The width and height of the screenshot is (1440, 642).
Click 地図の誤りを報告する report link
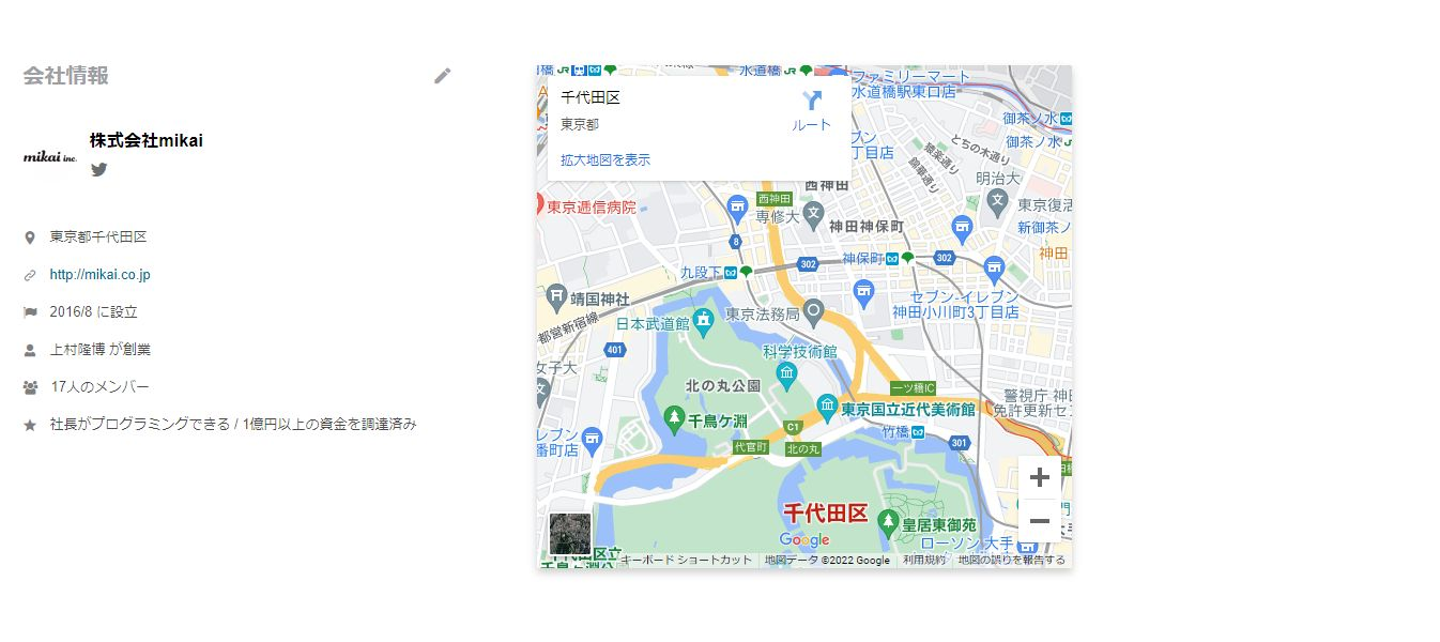[x=1012, y=560]
